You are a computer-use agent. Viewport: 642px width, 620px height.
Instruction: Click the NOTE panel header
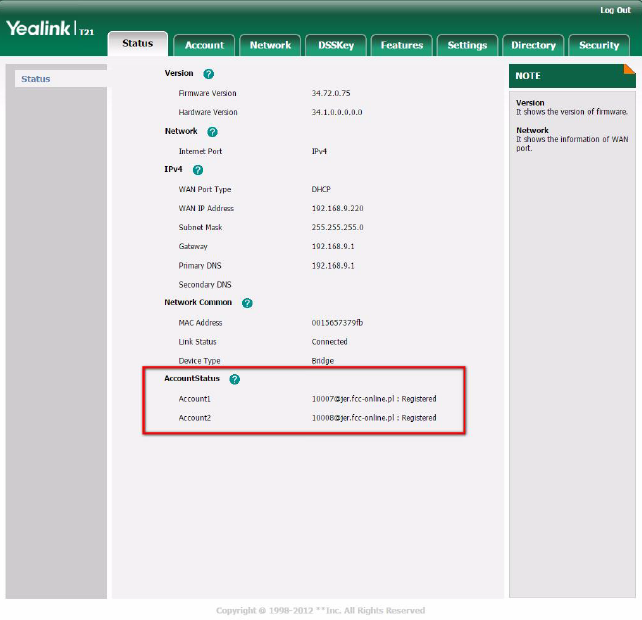click(x=572, y=76)
